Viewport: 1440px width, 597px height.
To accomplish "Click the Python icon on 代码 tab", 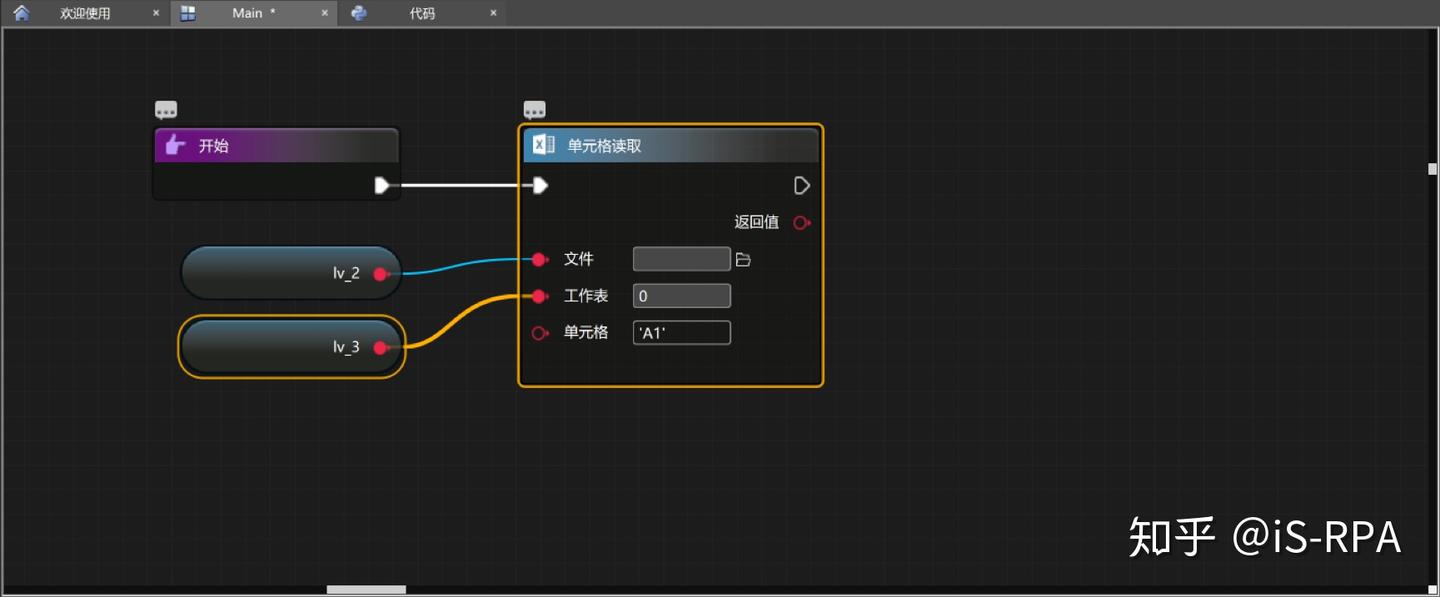I will (x=358, y=13).
